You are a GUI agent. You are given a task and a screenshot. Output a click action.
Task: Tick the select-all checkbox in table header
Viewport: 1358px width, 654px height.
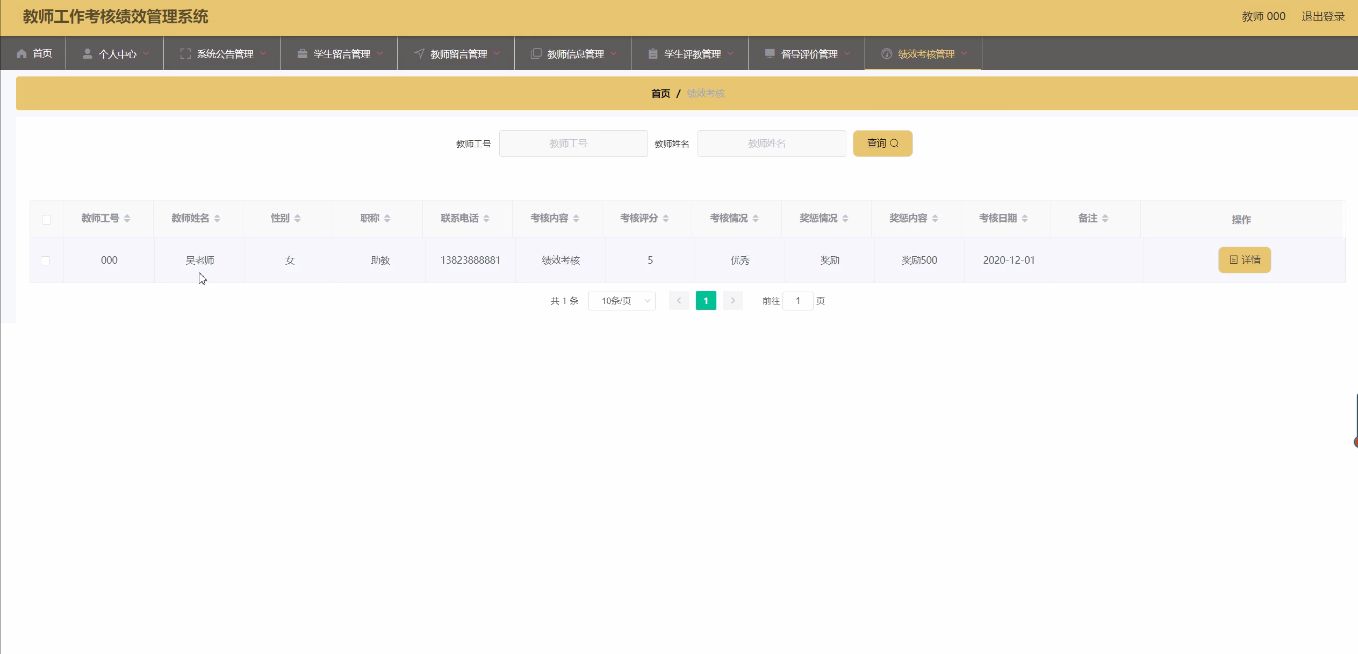(46, 220)
